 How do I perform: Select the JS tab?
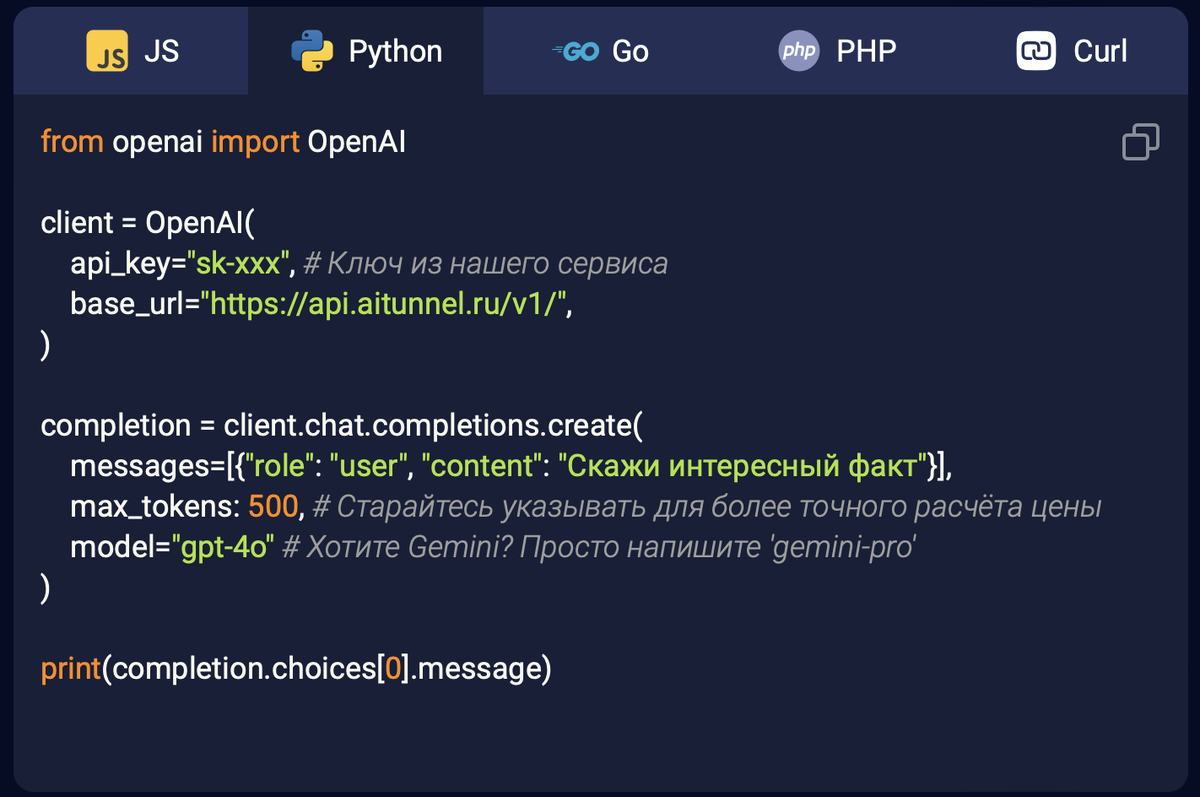tap(131, 50)
